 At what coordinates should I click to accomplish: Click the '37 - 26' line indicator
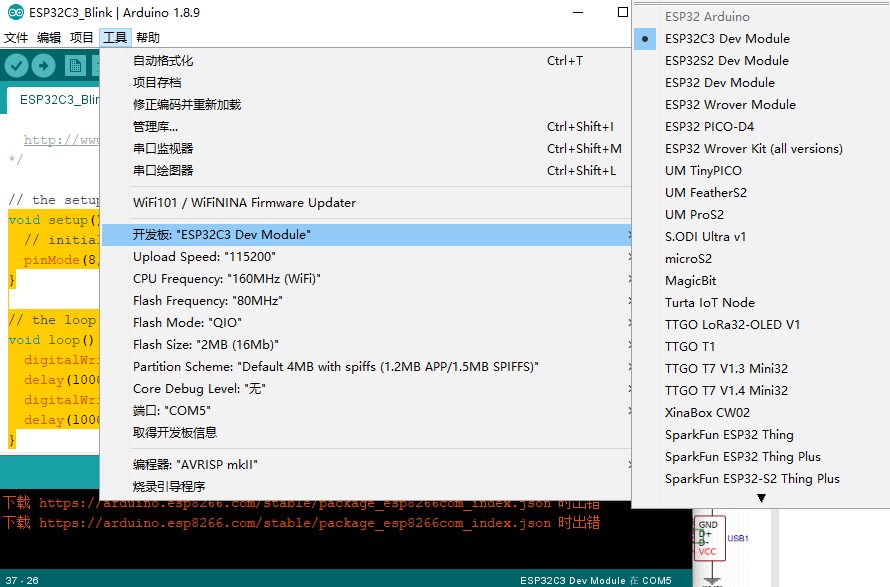(x=22, y=580)
